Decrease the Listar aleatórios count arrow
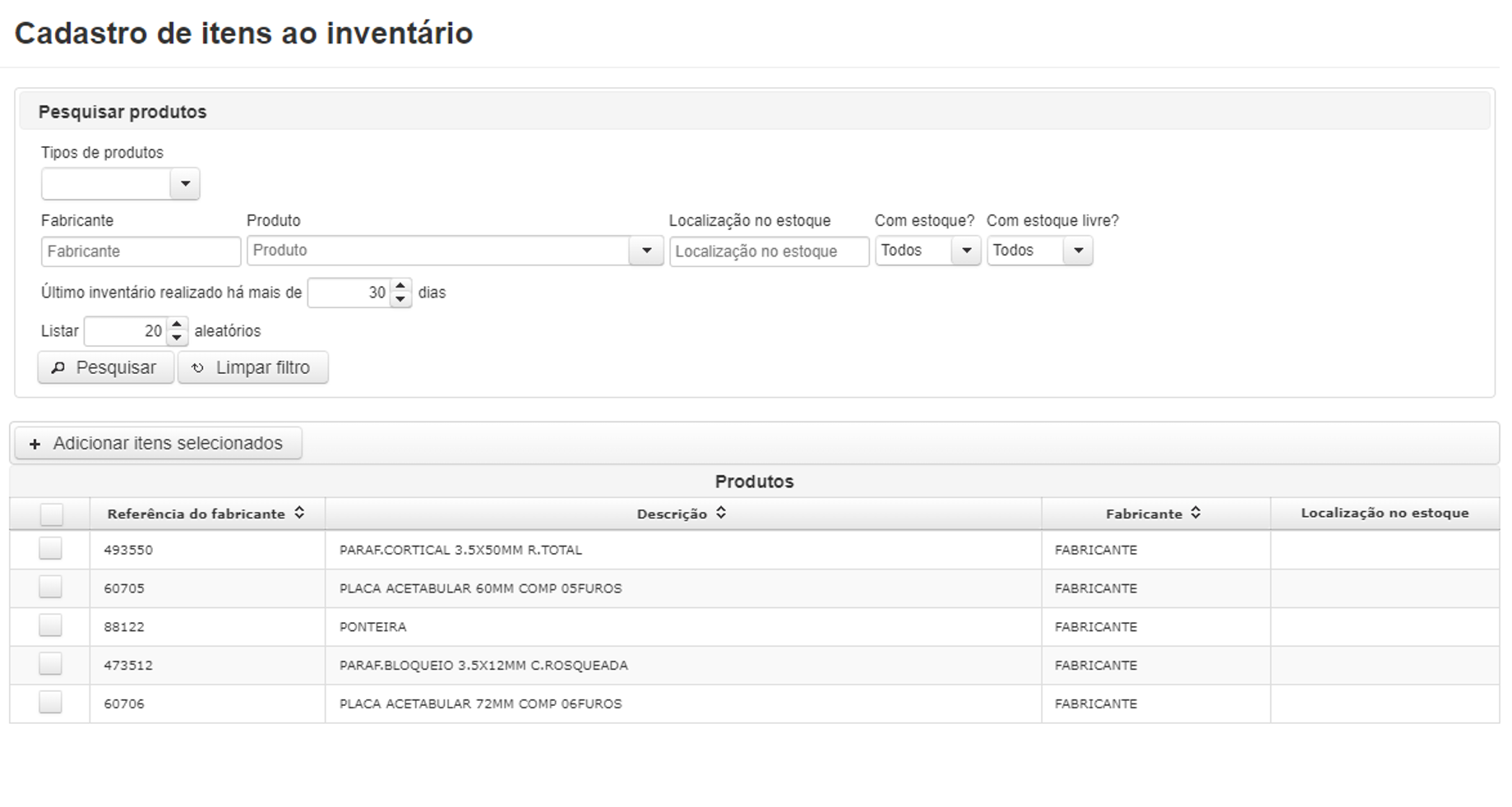The image size is (1512, 807). pyautogui.click(x=177, y=338)
